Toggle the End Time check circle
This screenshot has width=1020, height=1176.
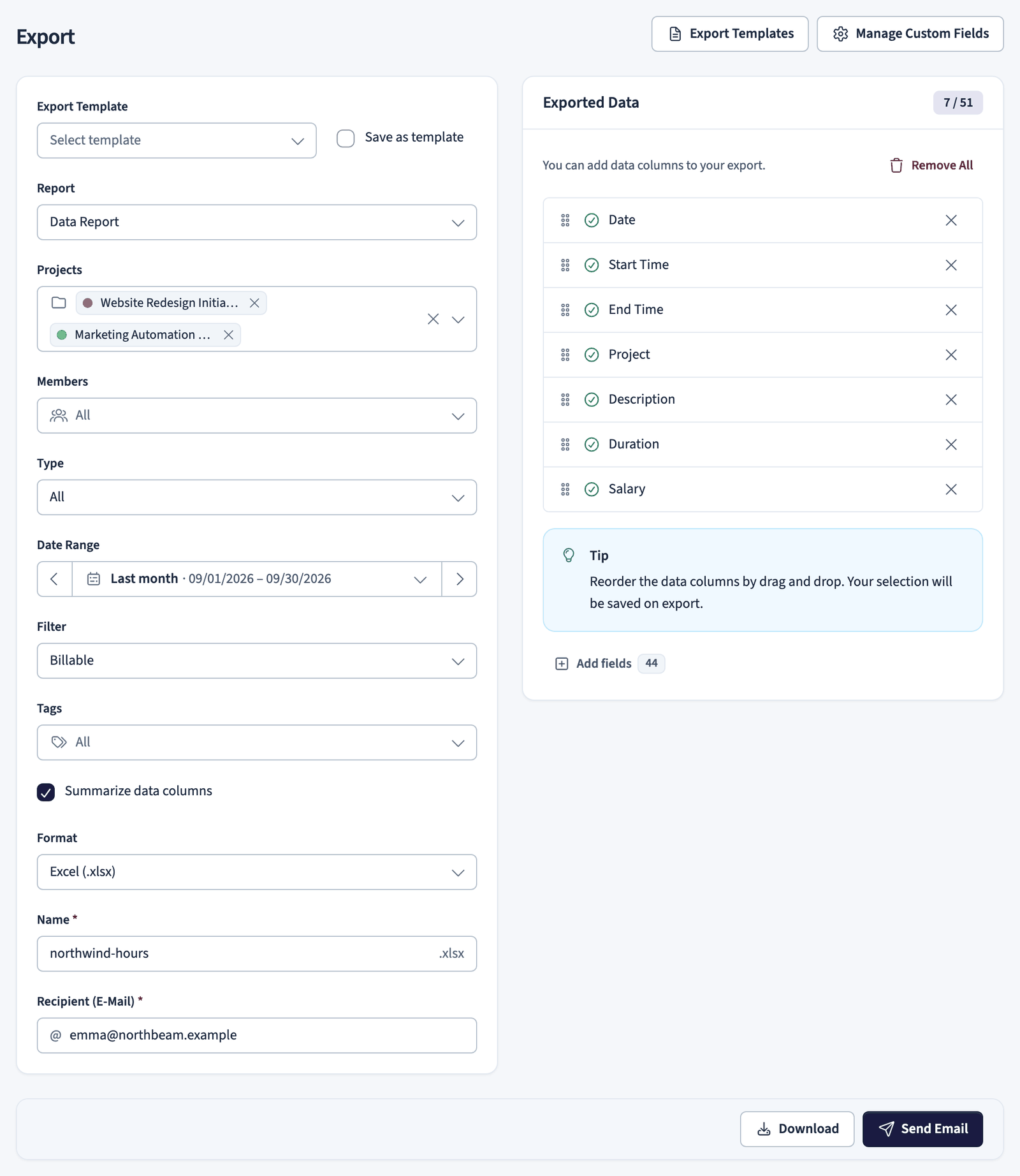coord(592,310)
